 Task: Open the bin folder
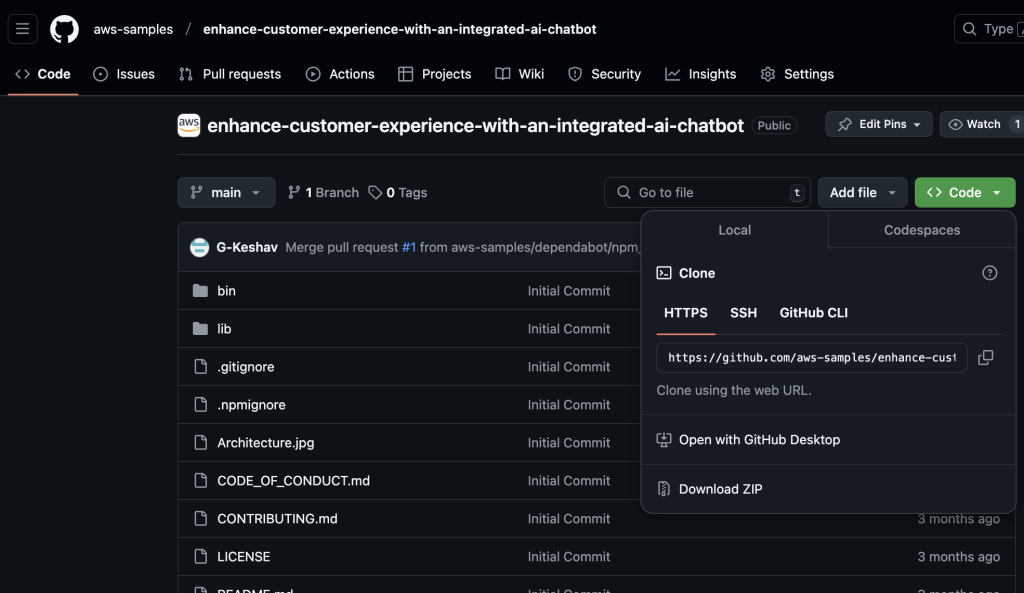pyautogui.click(x=227, y=291)
